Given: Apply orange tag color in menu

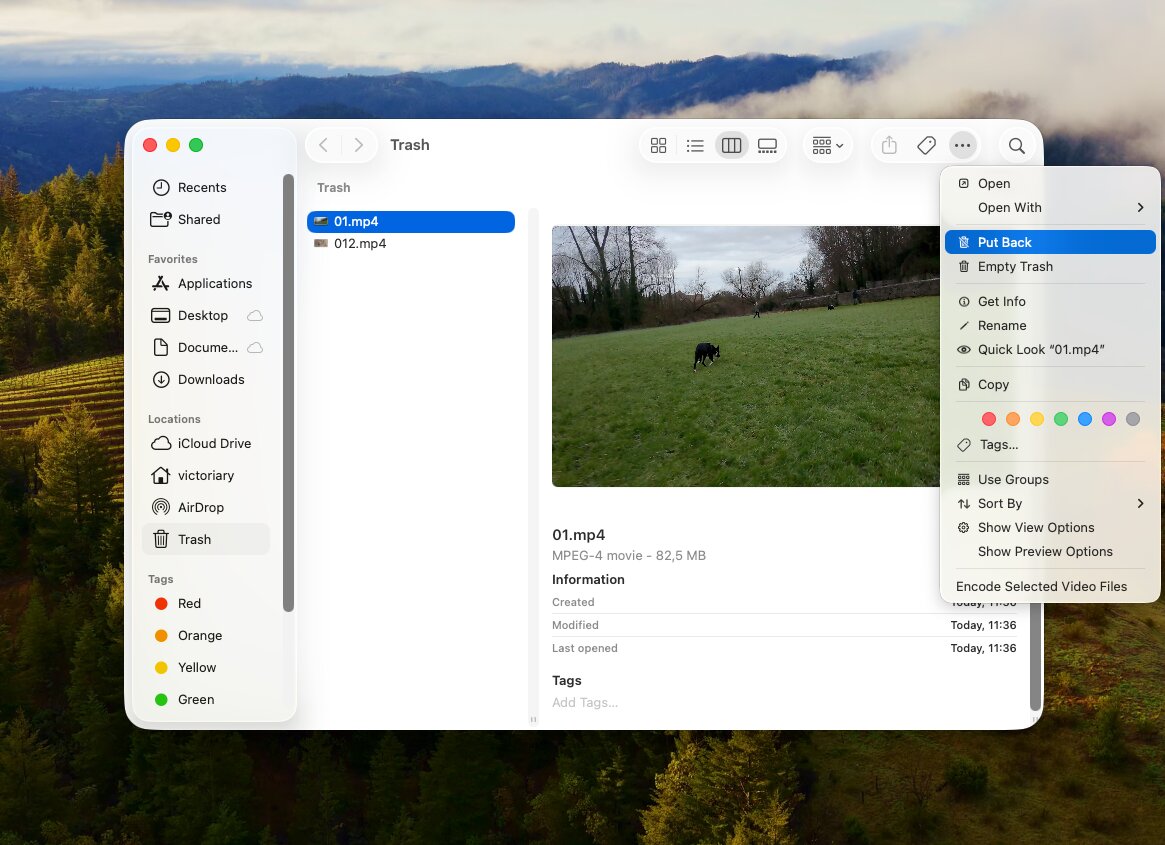Looking at the screenshot, I should pos(1013,419).
